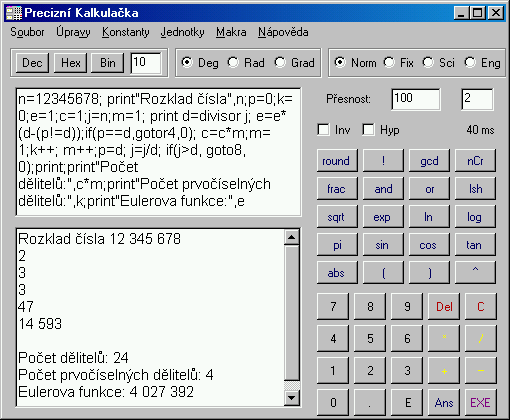This screenshot has height=420, width=510.
Task: Switch to Hex number base
Action: click(71, 63)
